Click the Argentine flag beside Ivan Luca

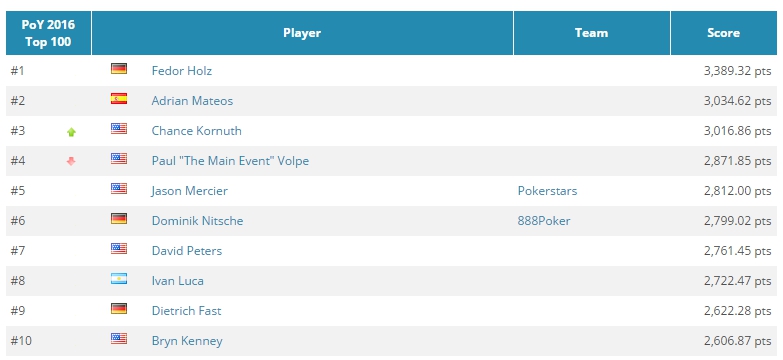click(119, 279)
